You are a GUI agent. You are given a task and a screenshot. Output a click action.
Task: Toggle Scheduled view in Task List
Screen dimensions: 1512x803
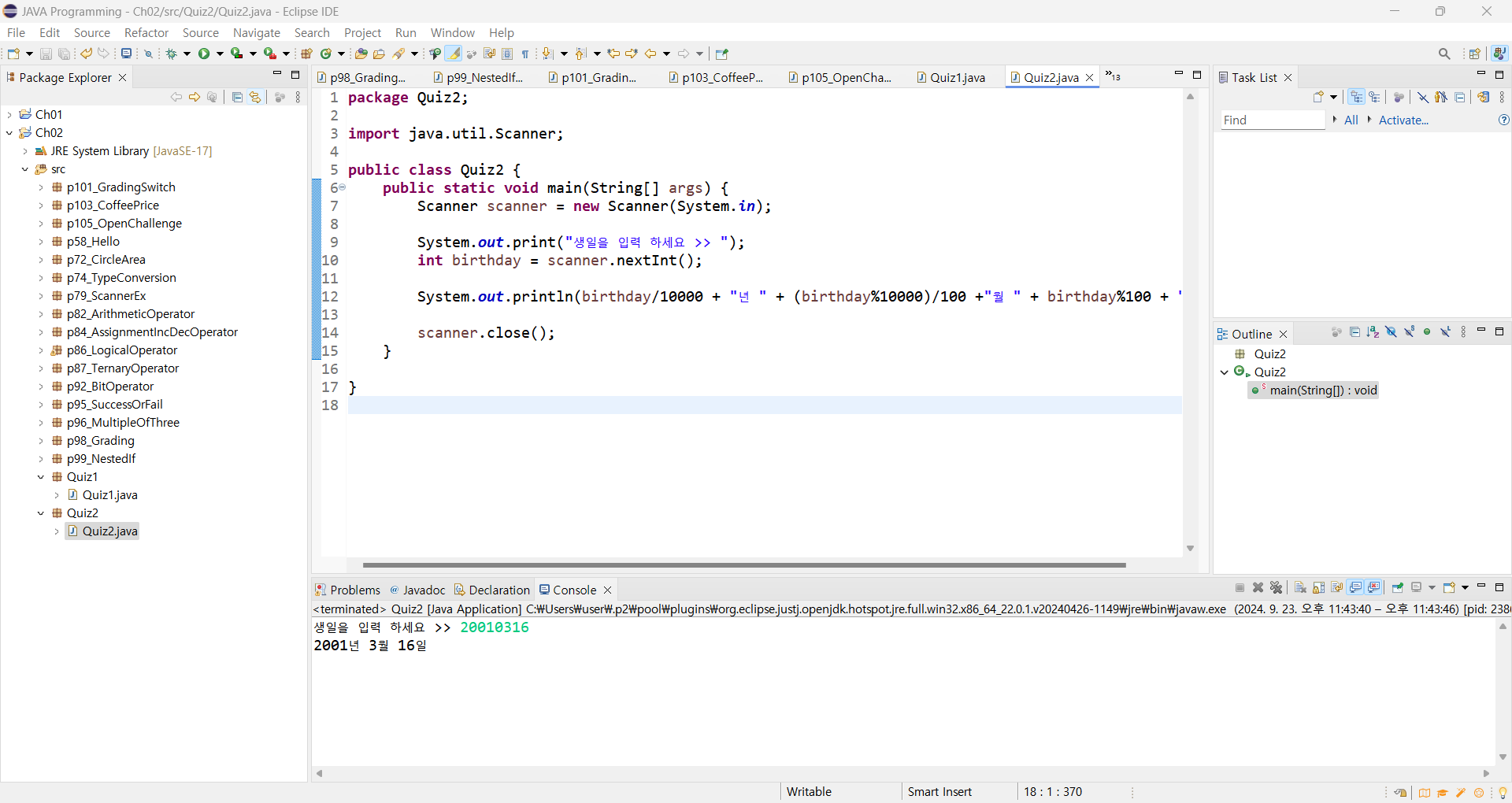point(1375,97)
